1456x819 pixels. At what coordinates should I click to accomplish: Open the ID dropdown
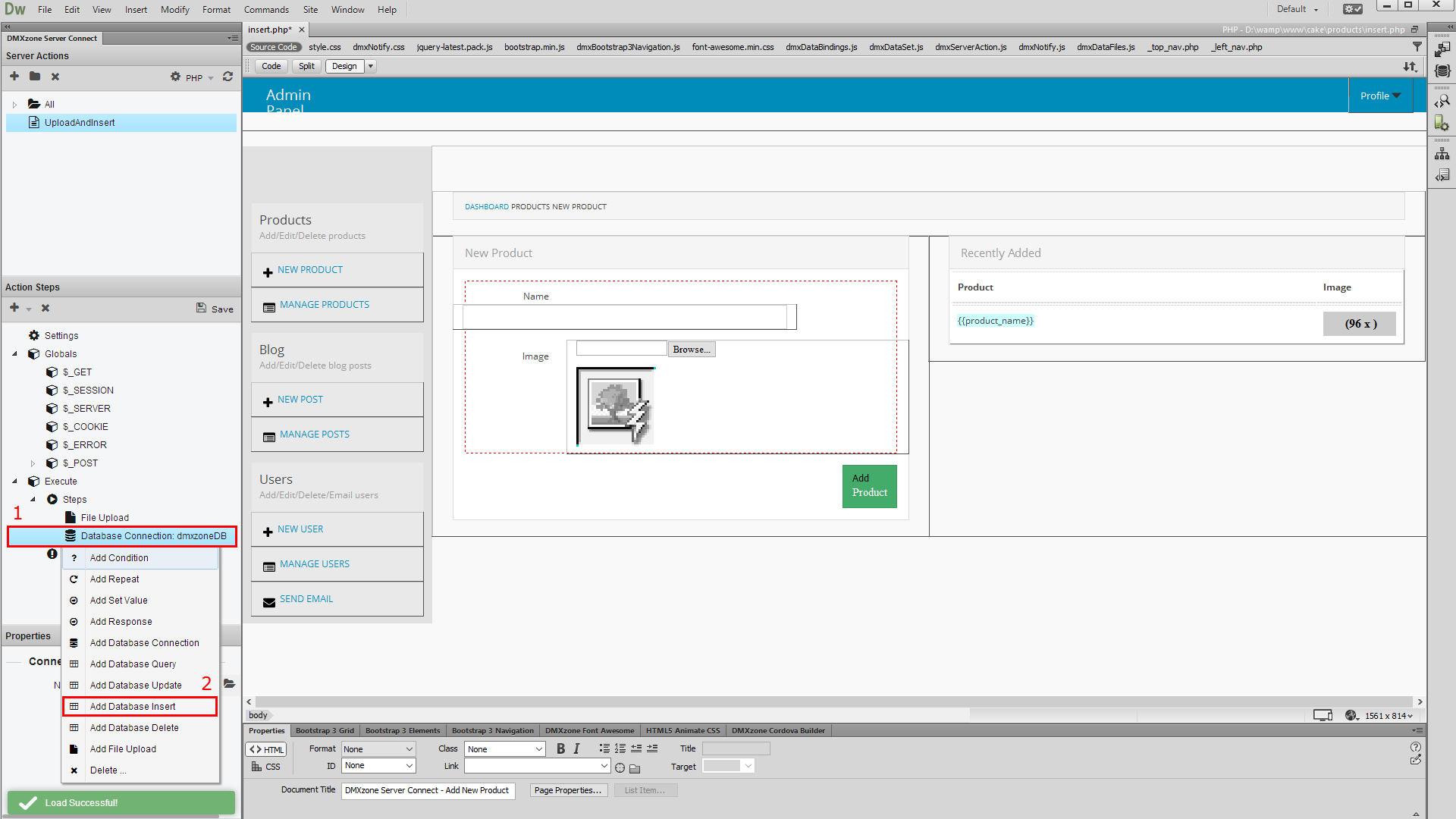378,766
